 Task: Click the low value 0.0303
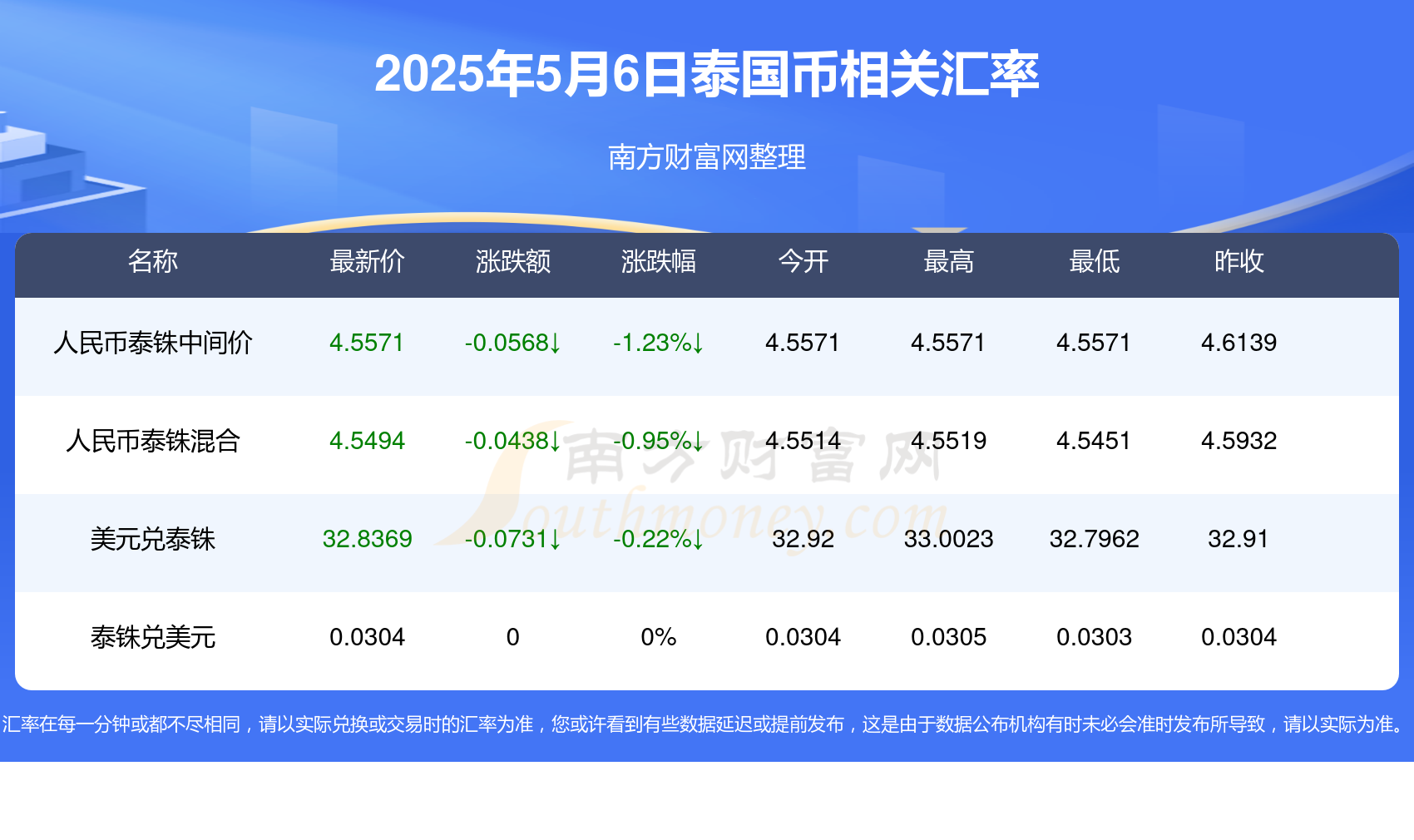(1095, 637)
